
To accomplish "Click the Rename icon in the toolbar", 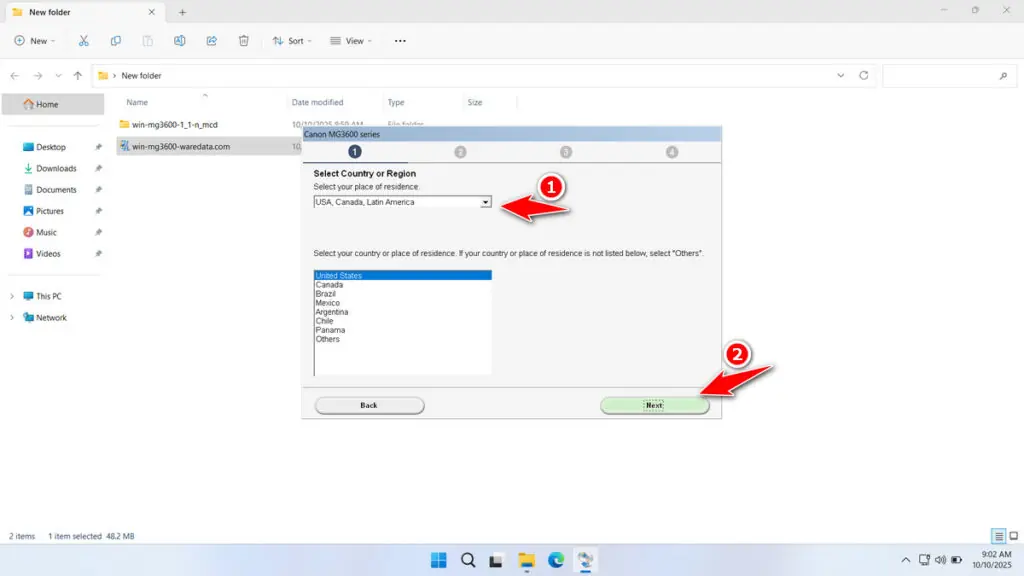I will pyautogui.click(x=180, y=40).
